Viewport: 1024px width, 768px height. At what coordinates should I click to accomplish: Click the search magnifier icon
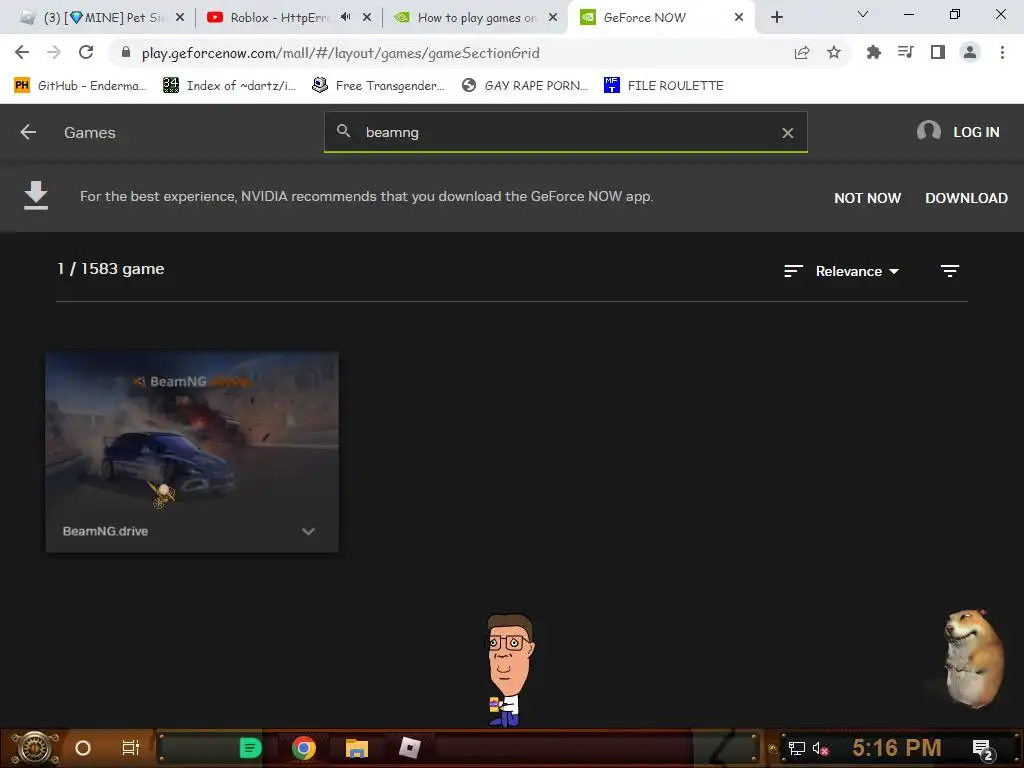coord(344,131)
